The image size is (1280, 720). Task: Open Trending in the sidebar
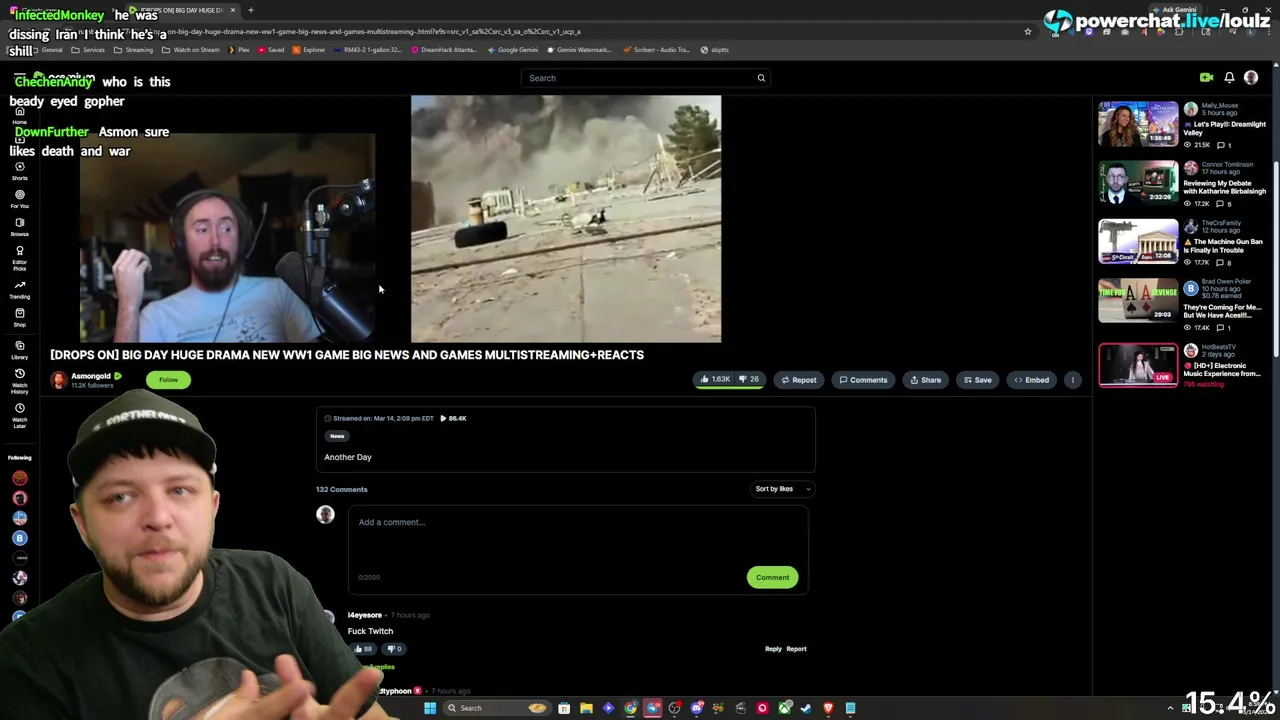19,290
